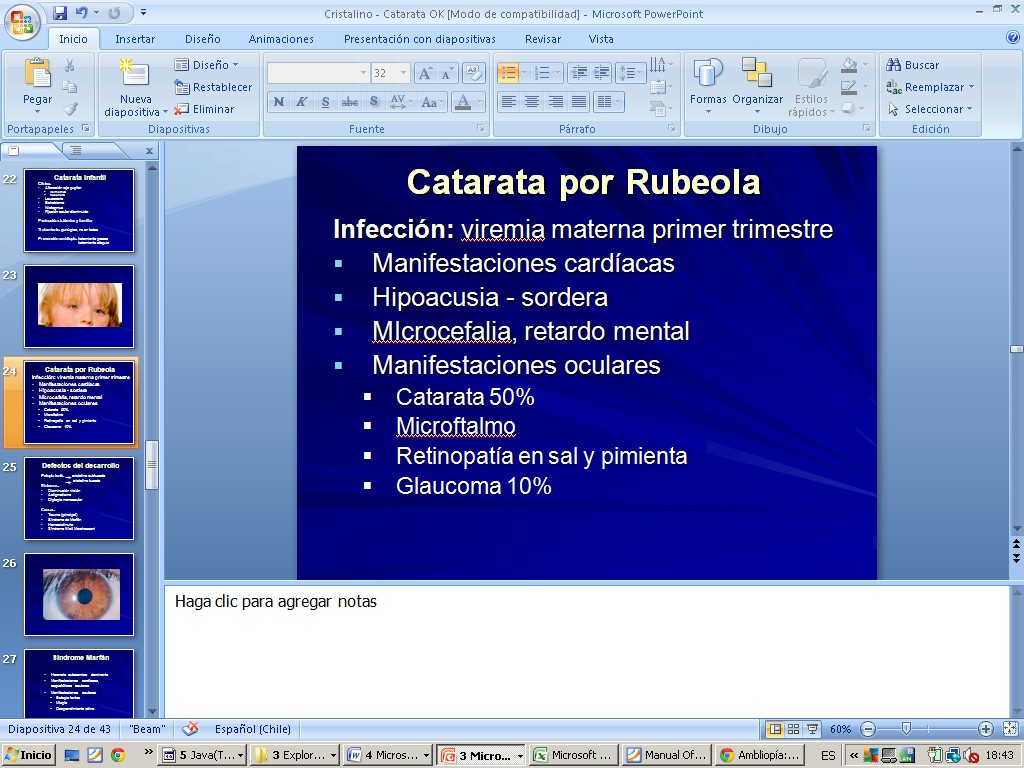Open the Reemplazar dropdown arrow
The image size is (1024, 768).
(x=970, y=87)
